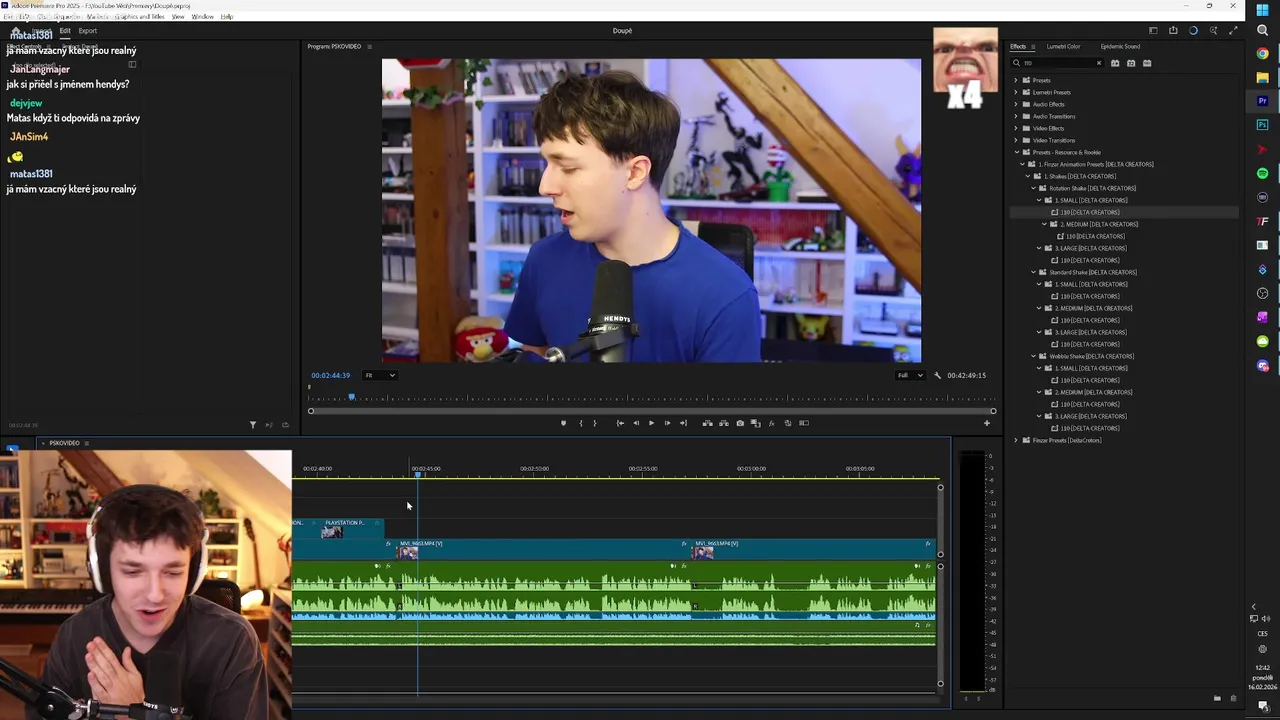Toggle Comparison View in Program monitor

[x=755, y=423]
